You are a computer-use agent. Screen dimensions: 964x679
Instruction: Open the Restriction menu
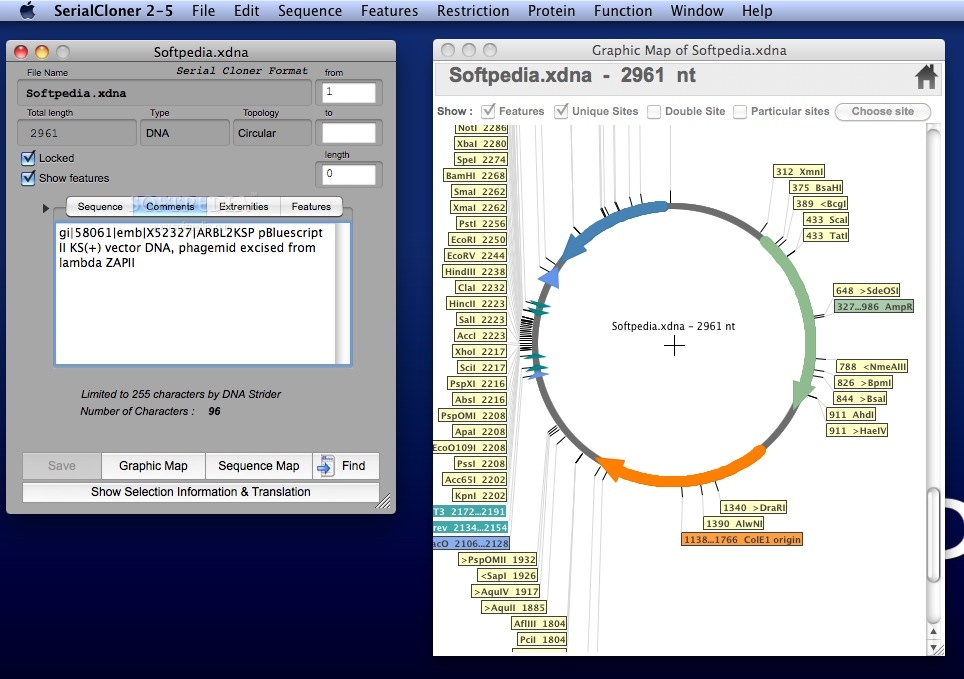pos(473,10)
